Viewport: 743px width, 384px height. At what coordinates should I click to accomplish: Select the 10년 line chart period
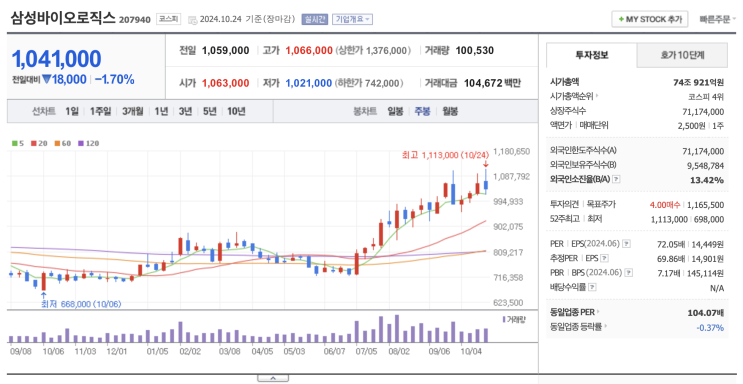236,111
